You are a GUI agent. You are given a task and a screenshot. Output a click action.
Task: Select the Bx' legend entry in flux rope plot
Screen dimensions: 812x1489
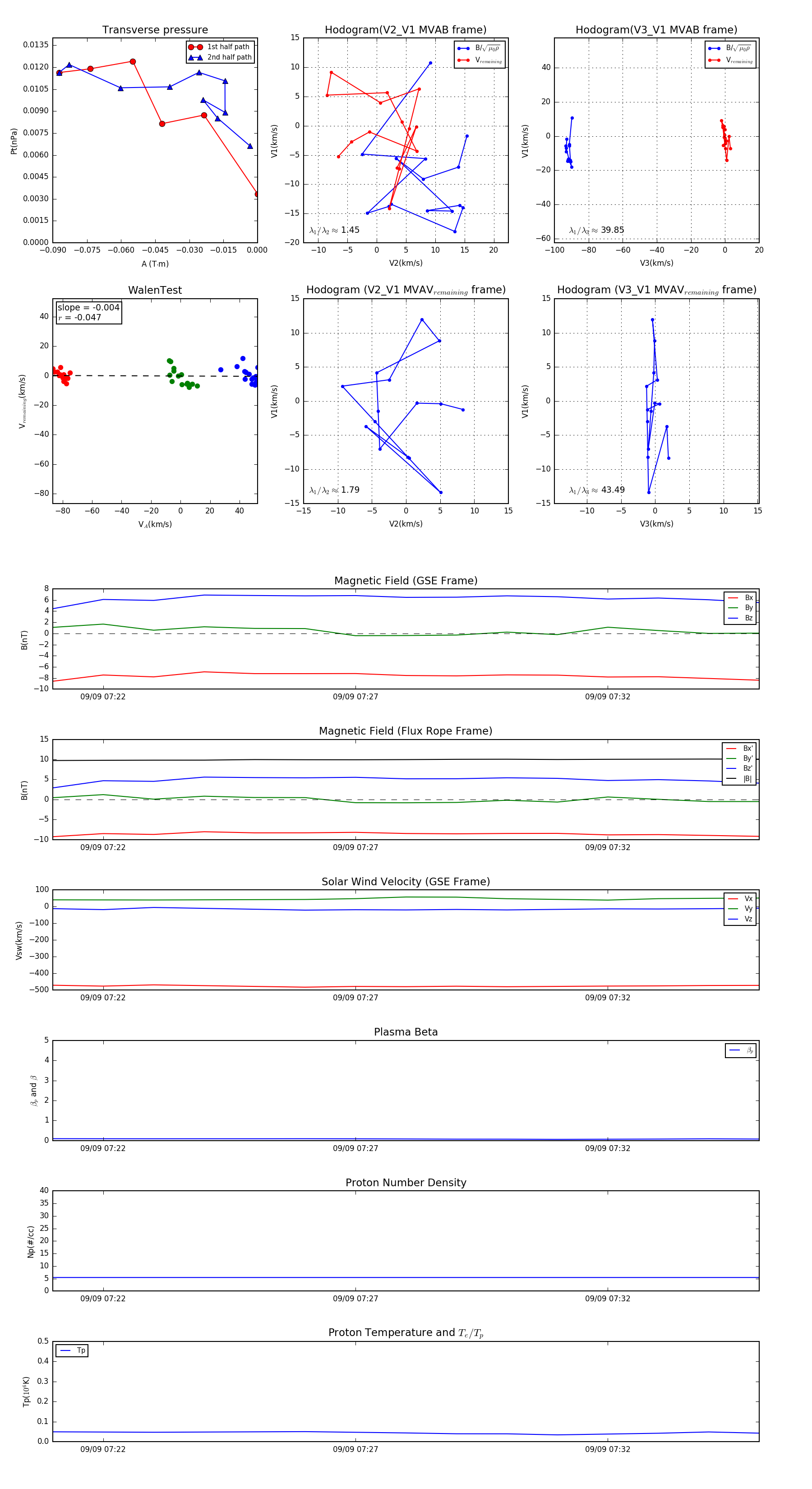[x=739, y=749]
